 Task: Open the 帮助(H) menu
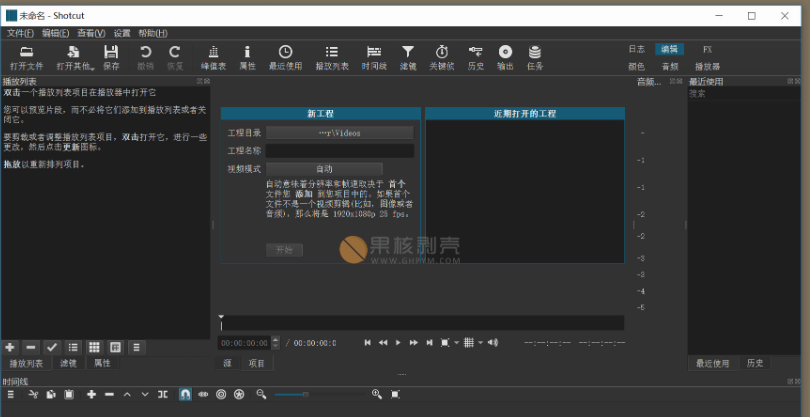[153, 33]
